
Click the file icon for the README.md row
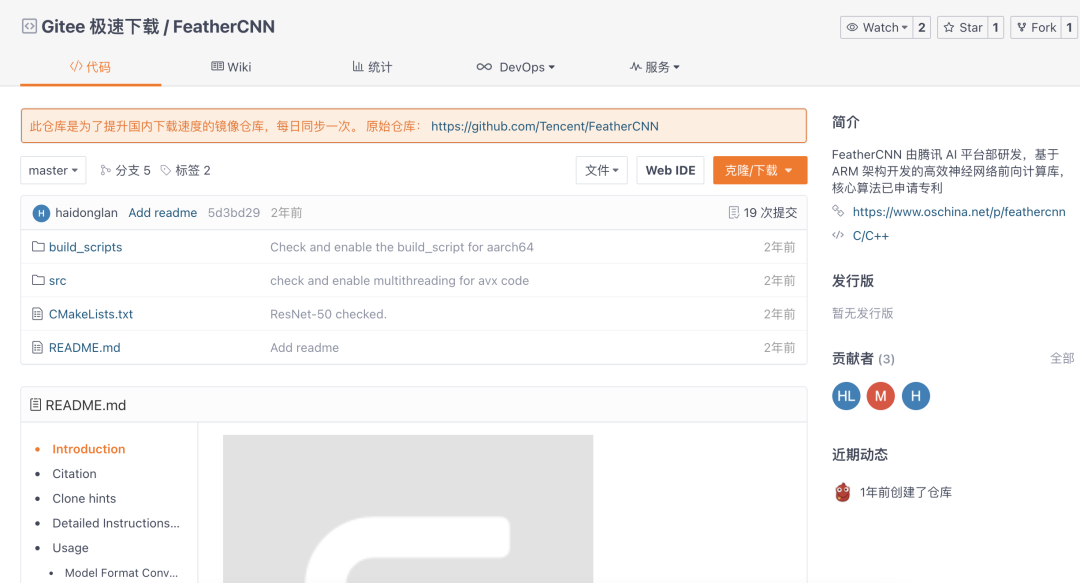coord(37,347)
